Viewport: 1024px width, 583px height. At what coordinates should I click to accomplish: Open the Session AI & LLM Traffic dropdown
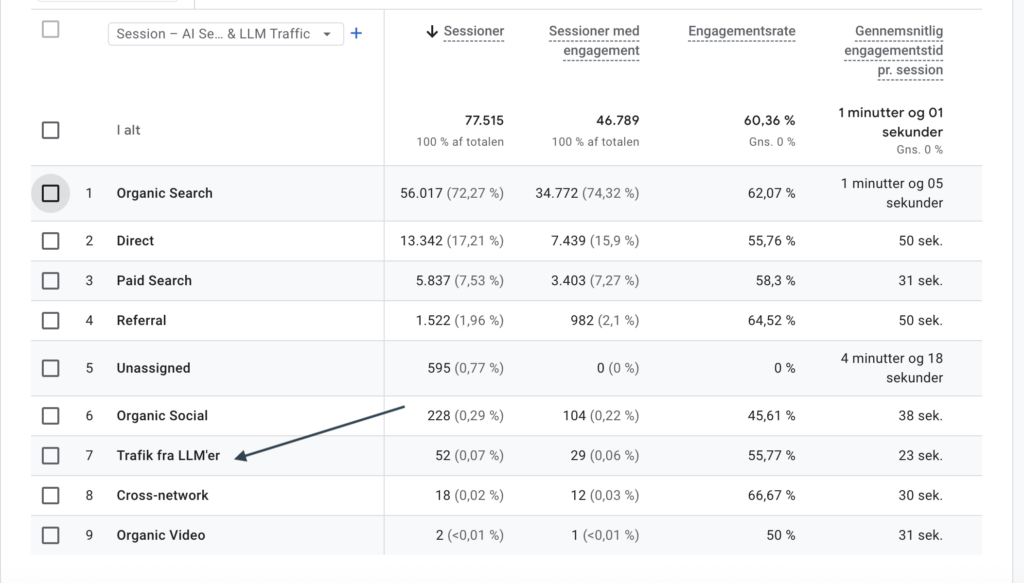(x=225, y=34)
